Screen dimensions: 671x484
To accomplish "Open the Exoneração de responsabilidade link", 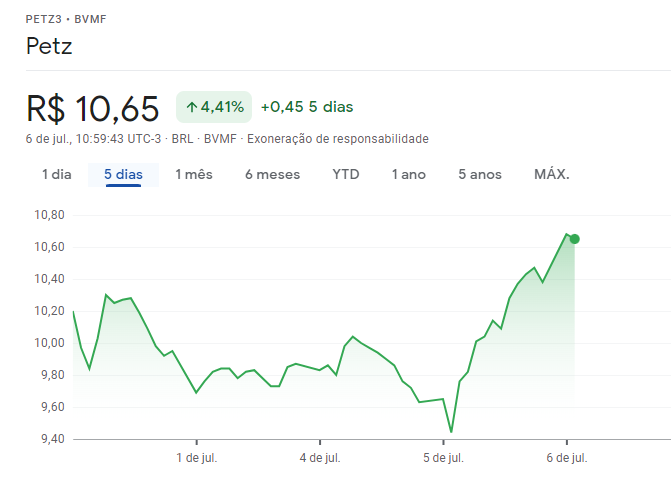I will 337,138.
